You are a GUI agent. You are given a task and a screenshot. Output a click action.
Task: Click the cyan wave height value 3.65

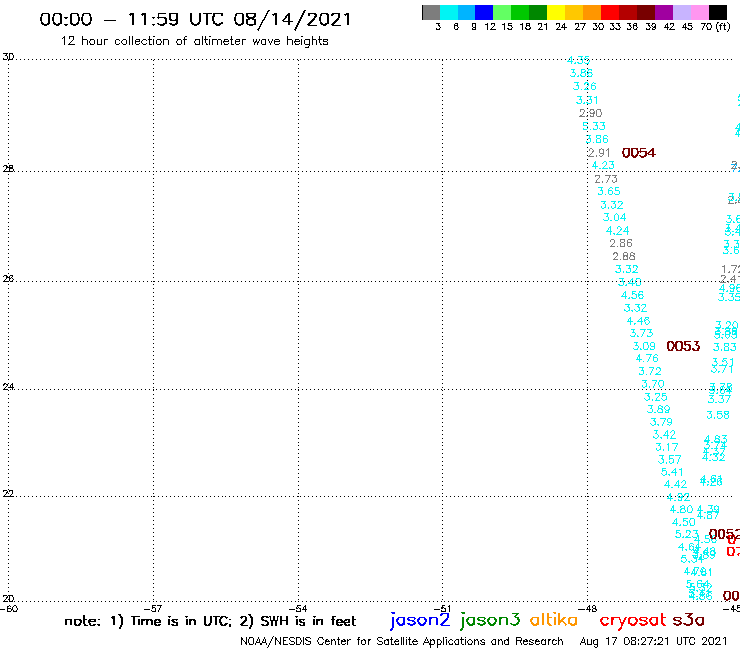coord(609,191)
